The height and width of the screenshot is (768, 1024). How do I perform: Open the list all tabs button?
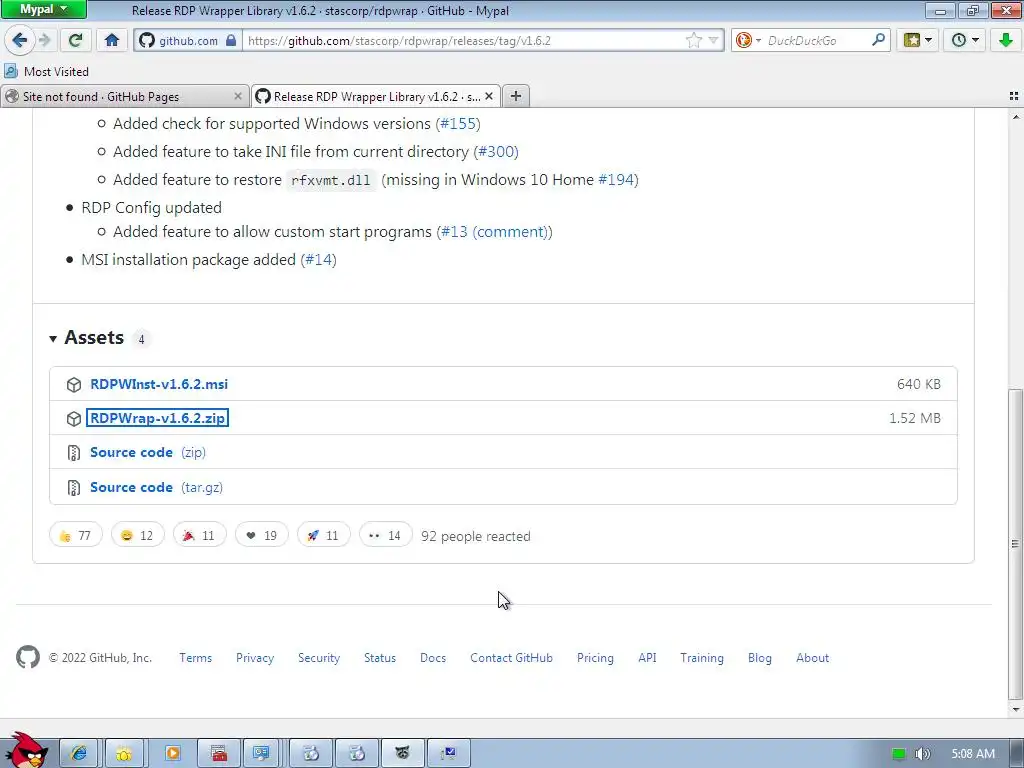point(1014,97)
